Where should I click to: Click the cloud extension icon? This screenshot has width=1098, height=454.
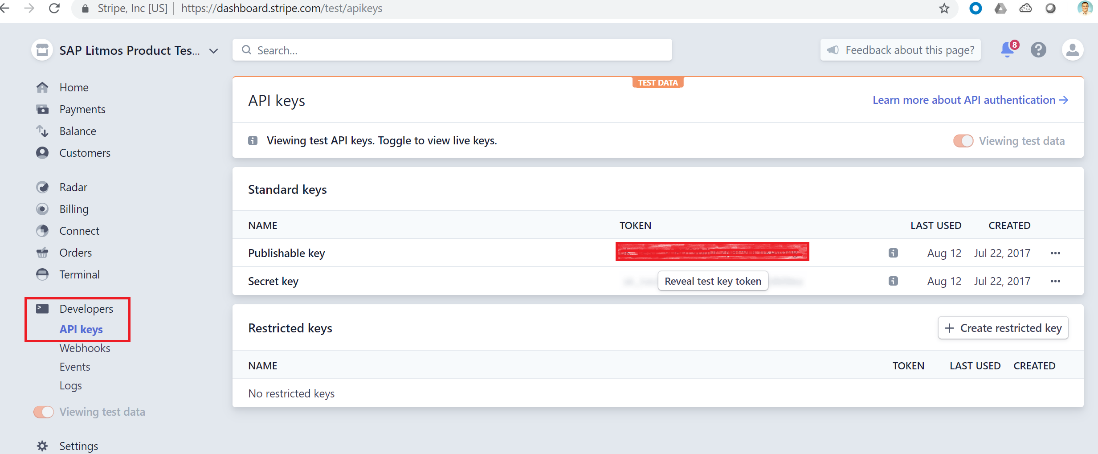click(x=1026, y=8)
